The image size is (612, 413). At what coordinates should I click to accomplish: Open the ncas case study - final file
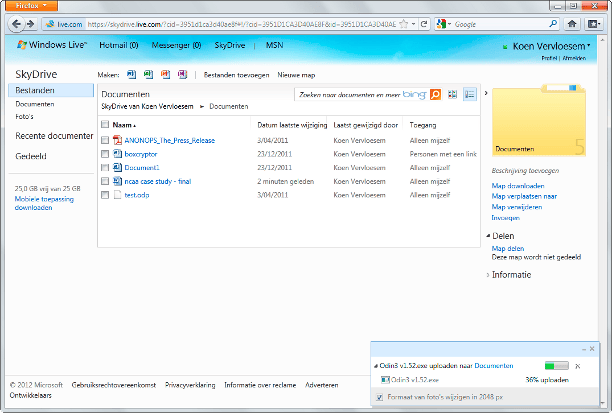158,182
